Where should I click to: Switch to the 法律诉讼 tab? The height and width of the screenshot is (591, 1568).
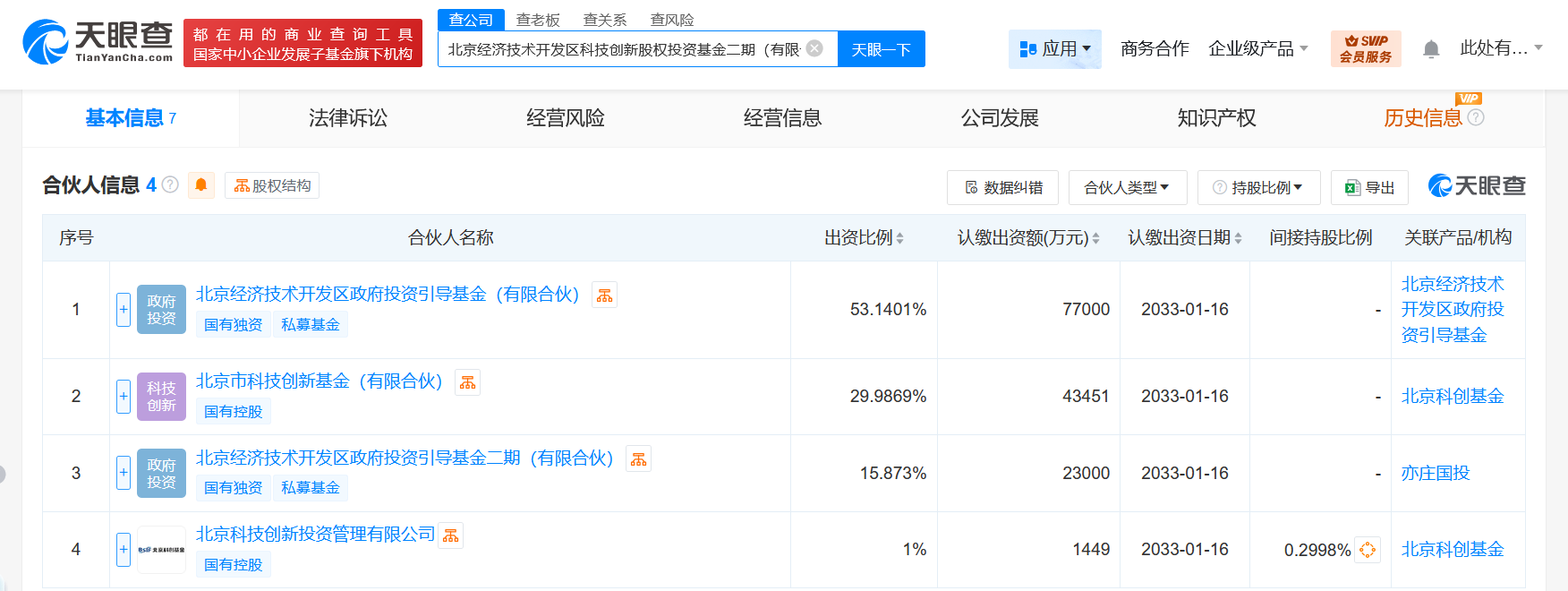tap(348, 118)
